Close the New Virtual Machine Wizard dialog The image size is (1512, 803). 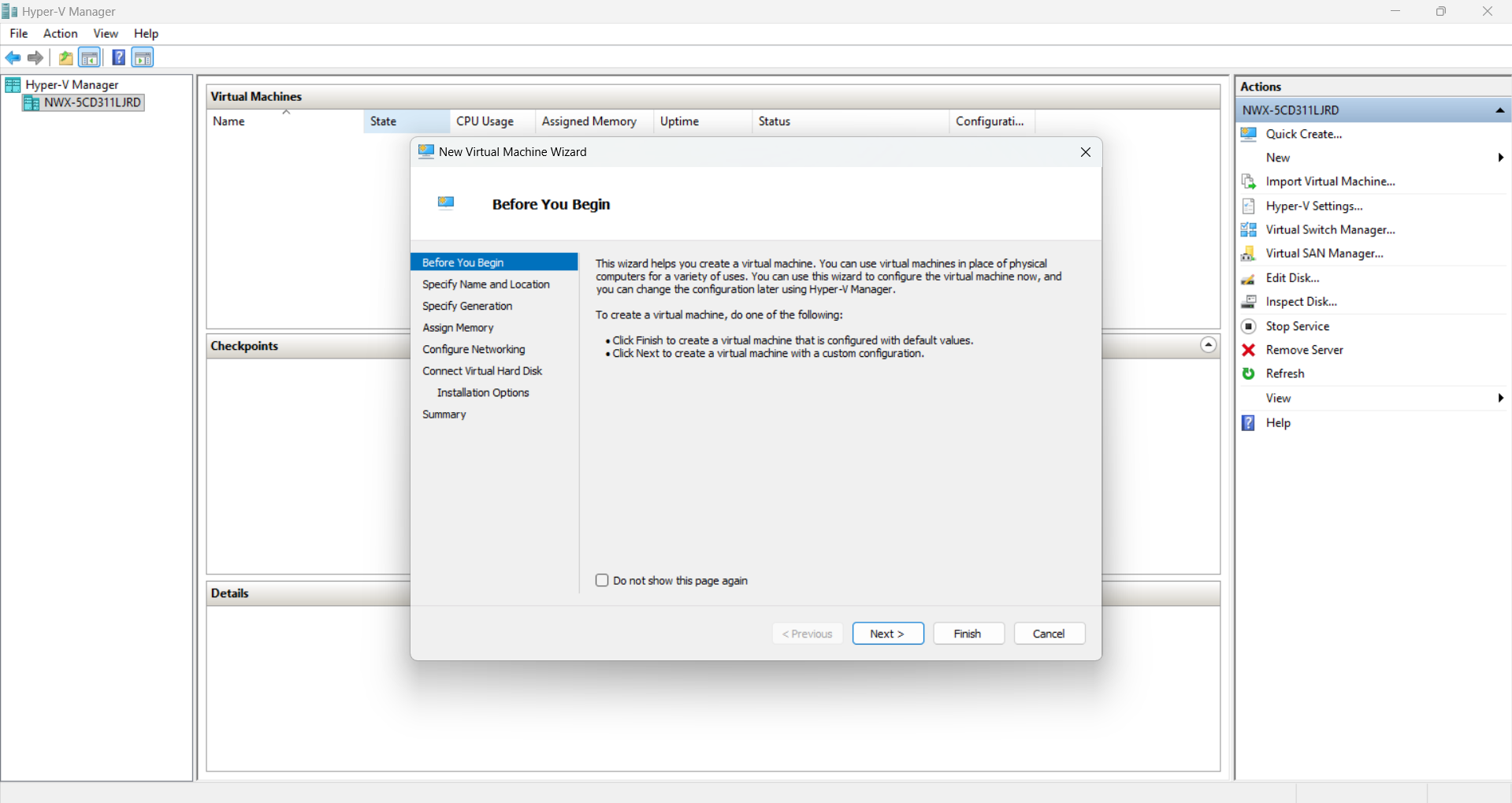(x=1085, y=152)
